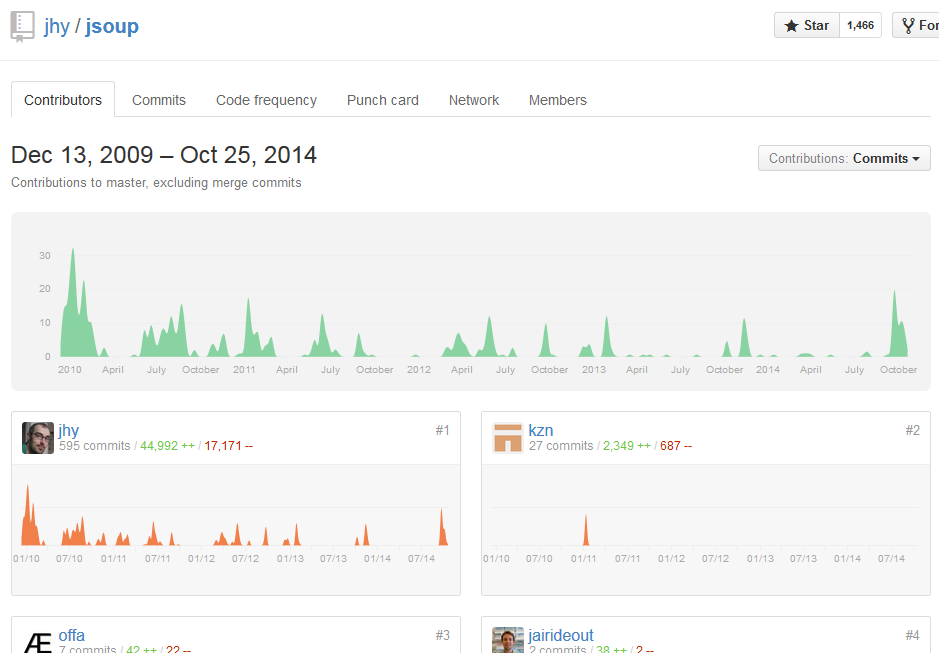Screen dimensions: 939x653
Task: Click the '2,349 ++' additions text
Action: [x=627, y=446]
